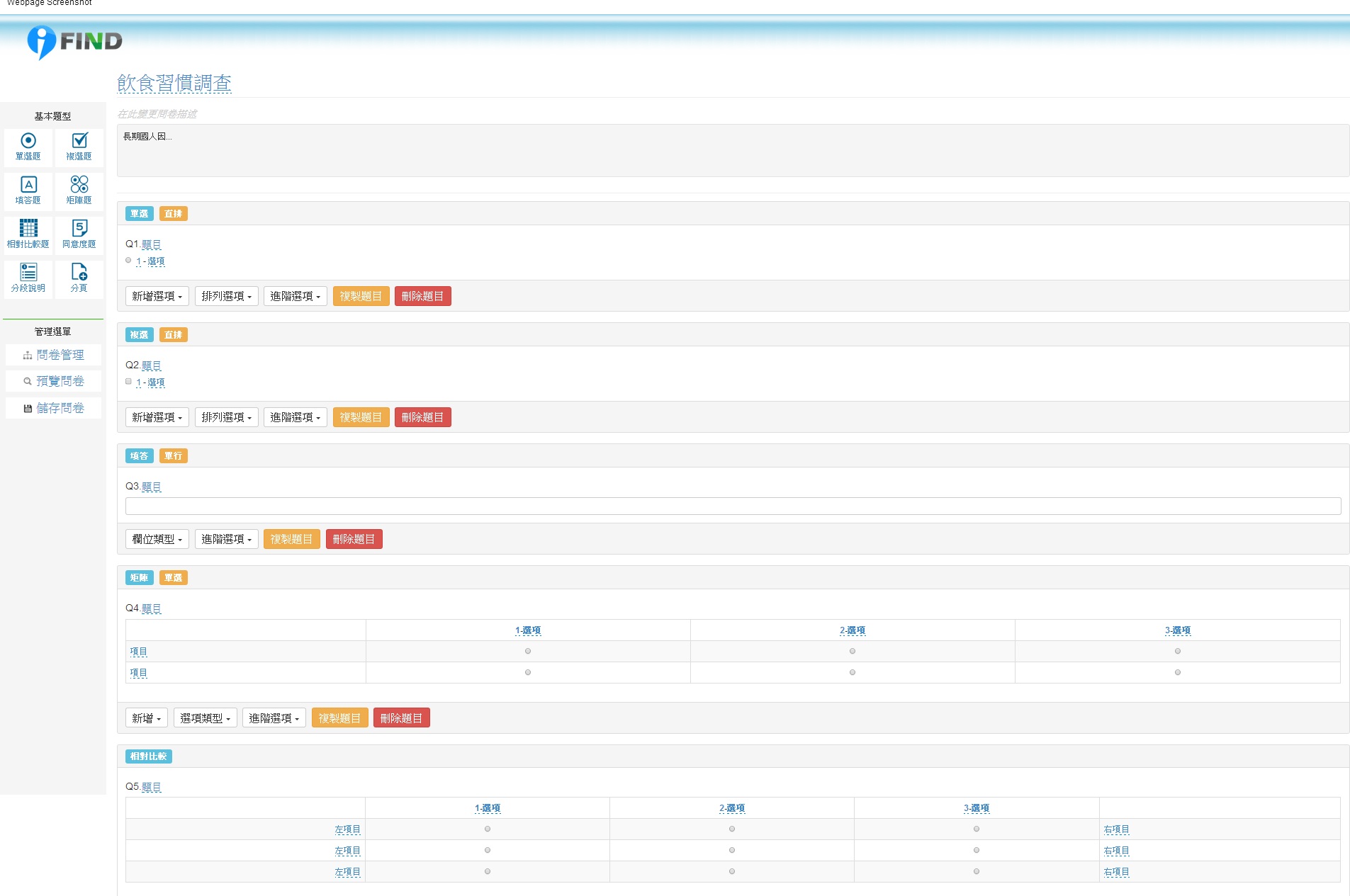Add a 同意度題 agreement scale question

point(79,235)
